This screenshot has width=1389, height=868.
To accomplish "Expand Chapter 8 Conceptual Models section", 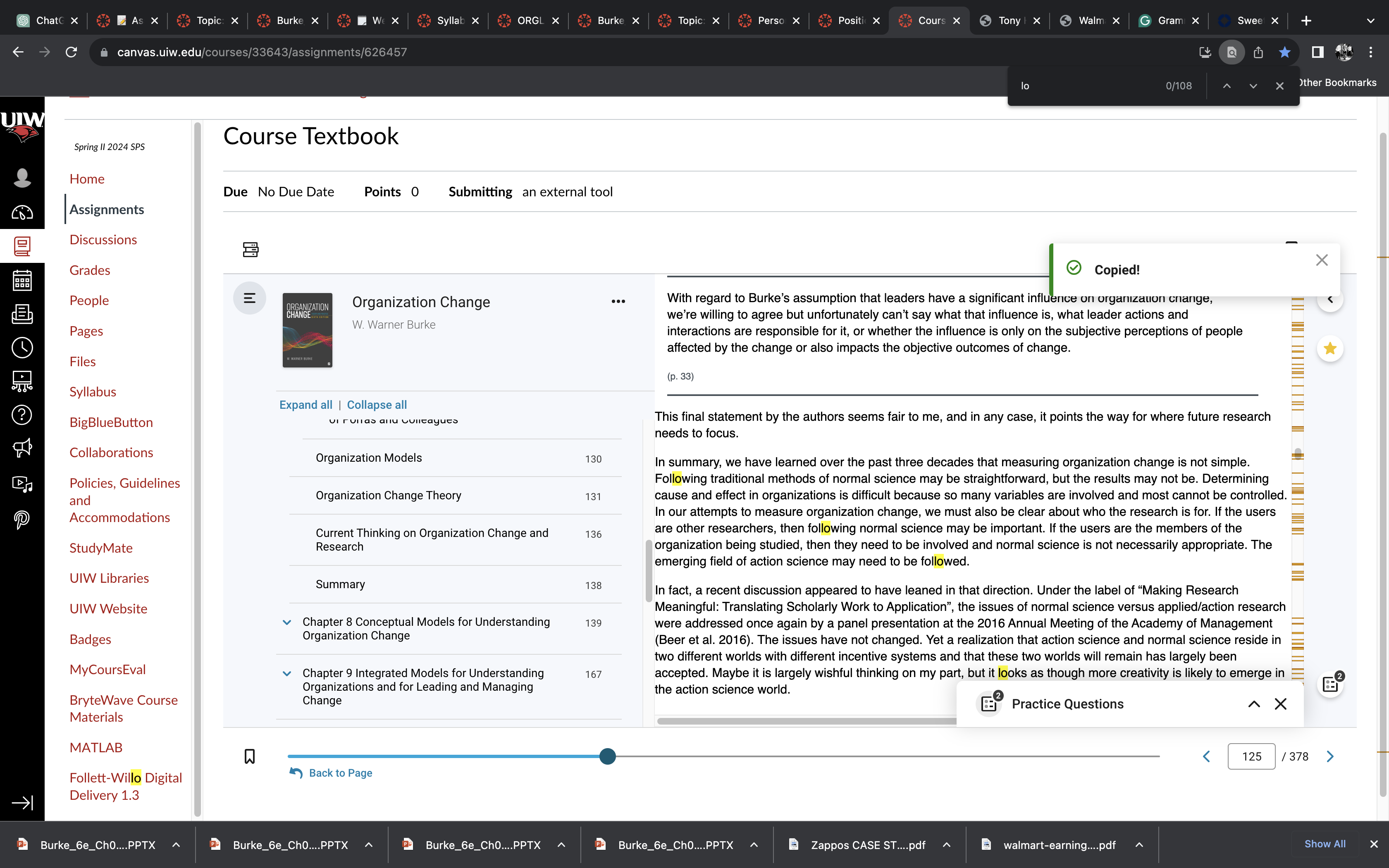I will [x=287, y=622].
